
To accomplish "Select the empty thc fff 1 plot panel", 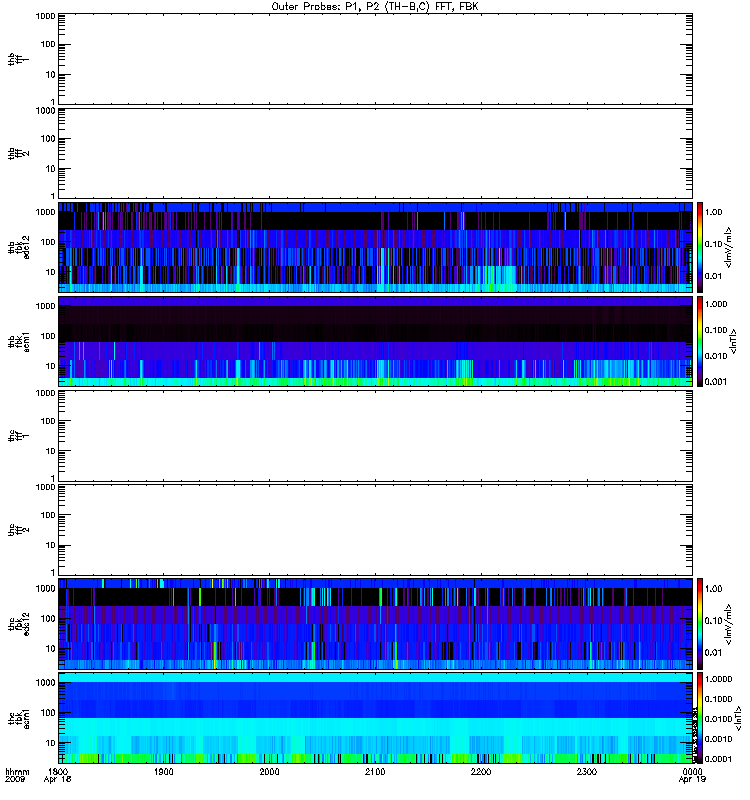I will tap(375, 436).
